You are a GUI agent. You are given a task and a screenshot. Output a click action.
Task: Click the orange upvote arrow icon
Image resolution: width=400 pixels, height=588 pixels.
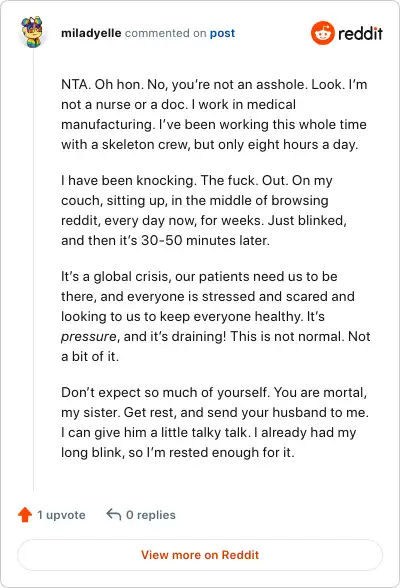point(25,515)
